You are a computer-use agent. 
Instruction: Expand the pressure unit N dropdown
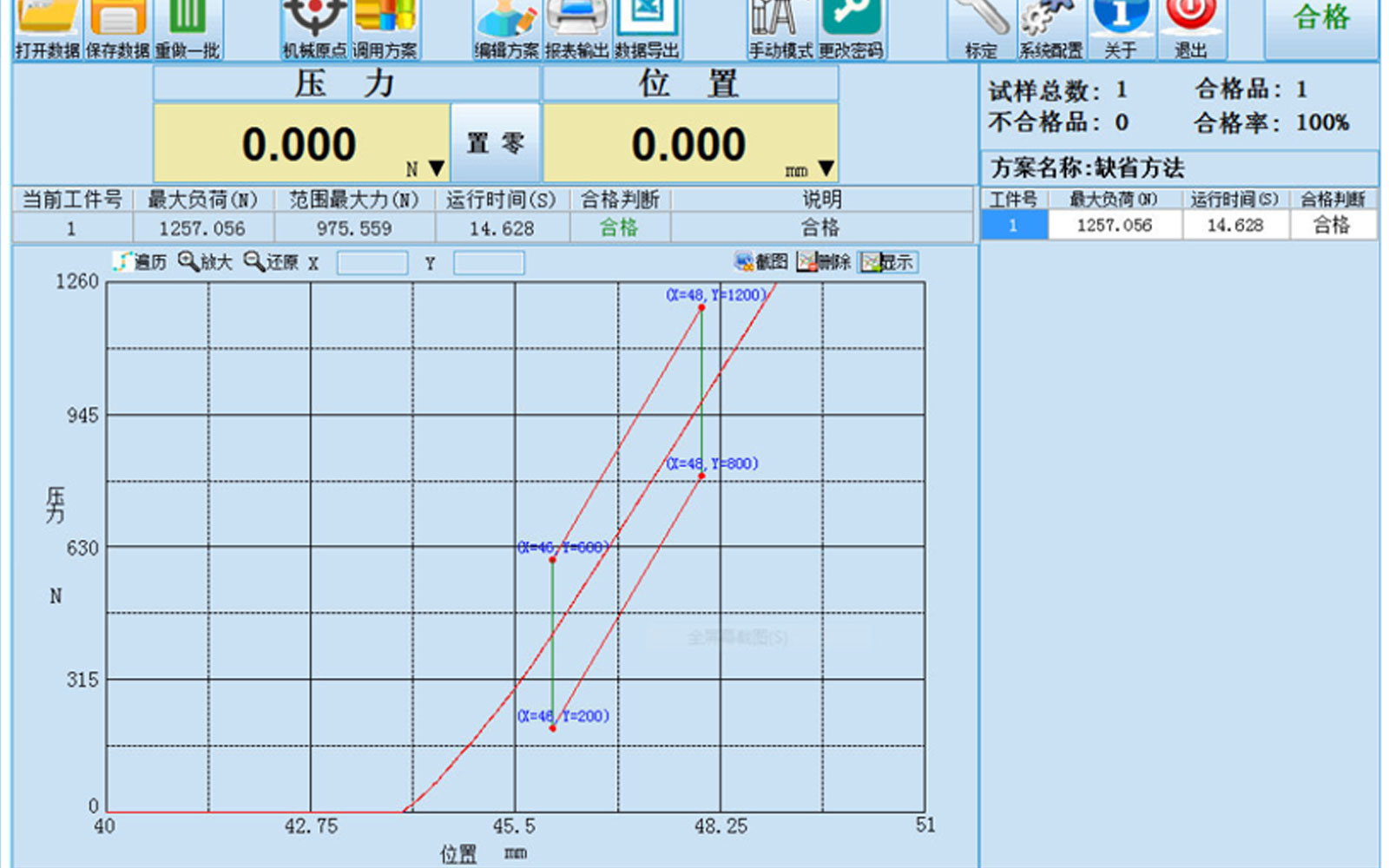(437, 168)
